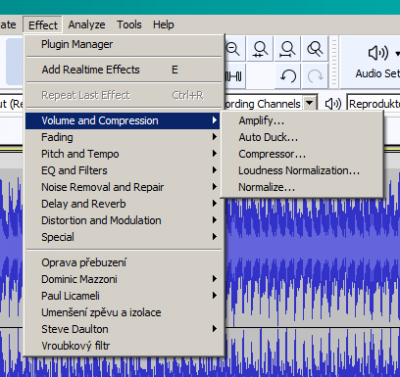The height and width of the screenshot is (377, 400).
Task: Open the Reprodukt playback device combo box
Action: click(x=373, y=104)
